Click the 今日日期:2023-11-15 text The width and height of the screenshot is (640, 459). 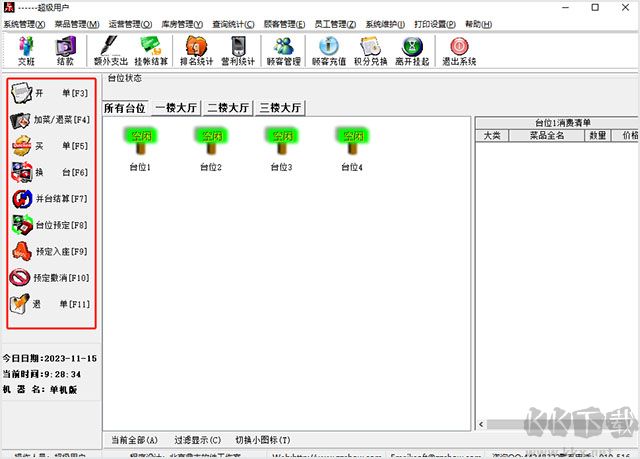click(x=50, y=359)
